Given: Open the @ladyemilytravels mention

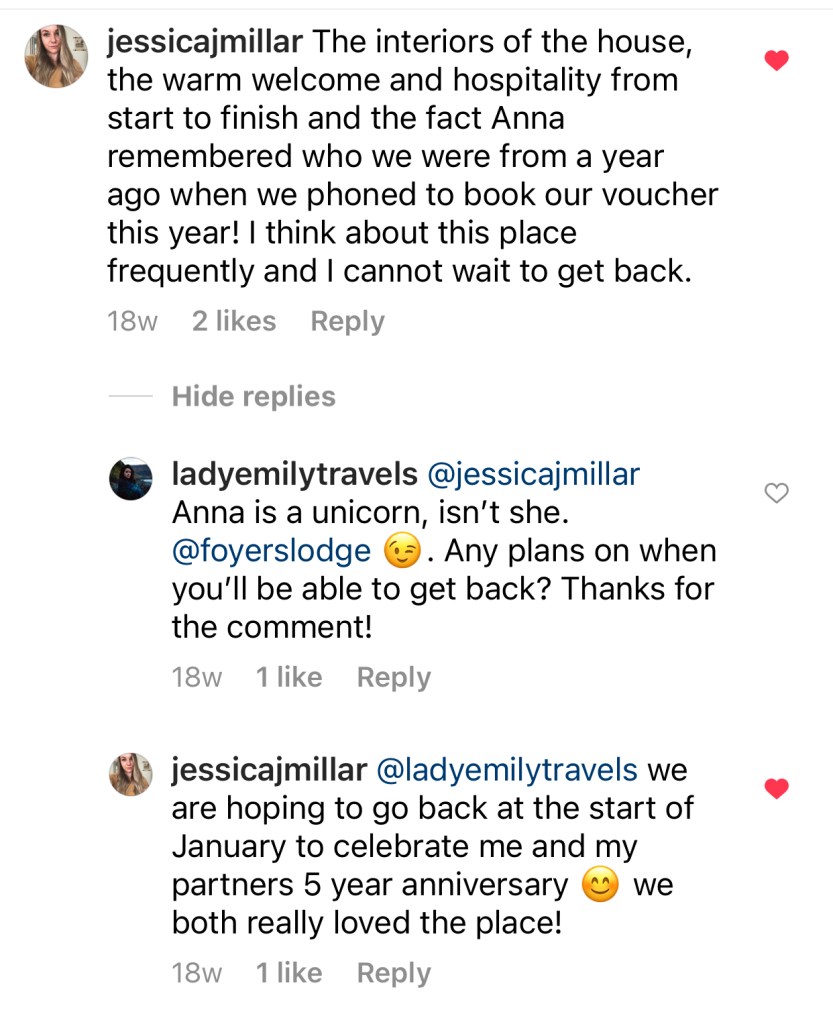Looking at the screenshot, I should pos(506,770).
